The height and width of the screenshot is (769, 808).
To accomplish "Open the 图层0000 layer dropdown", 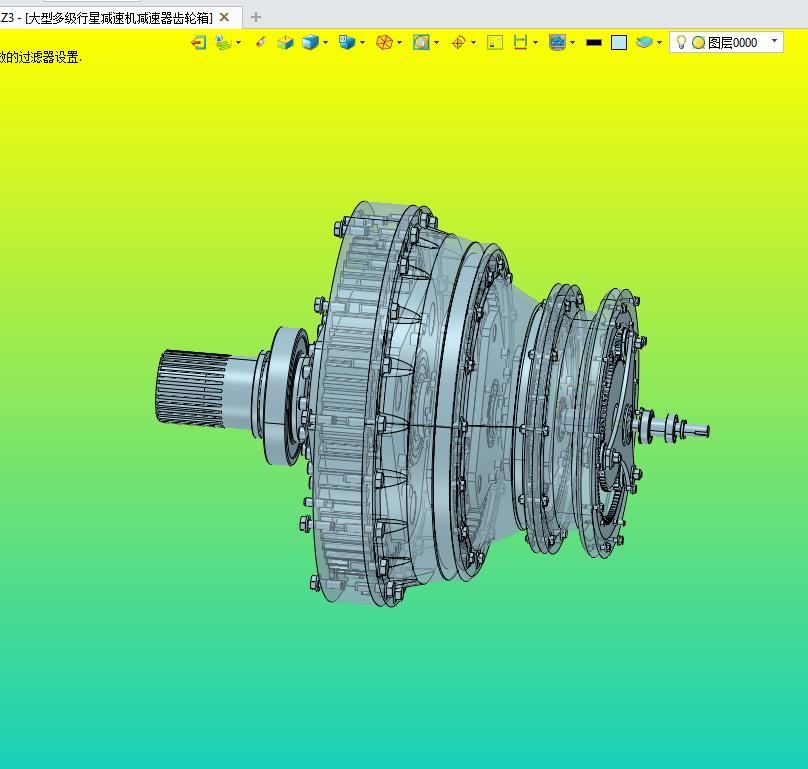I will click(774, 41).
